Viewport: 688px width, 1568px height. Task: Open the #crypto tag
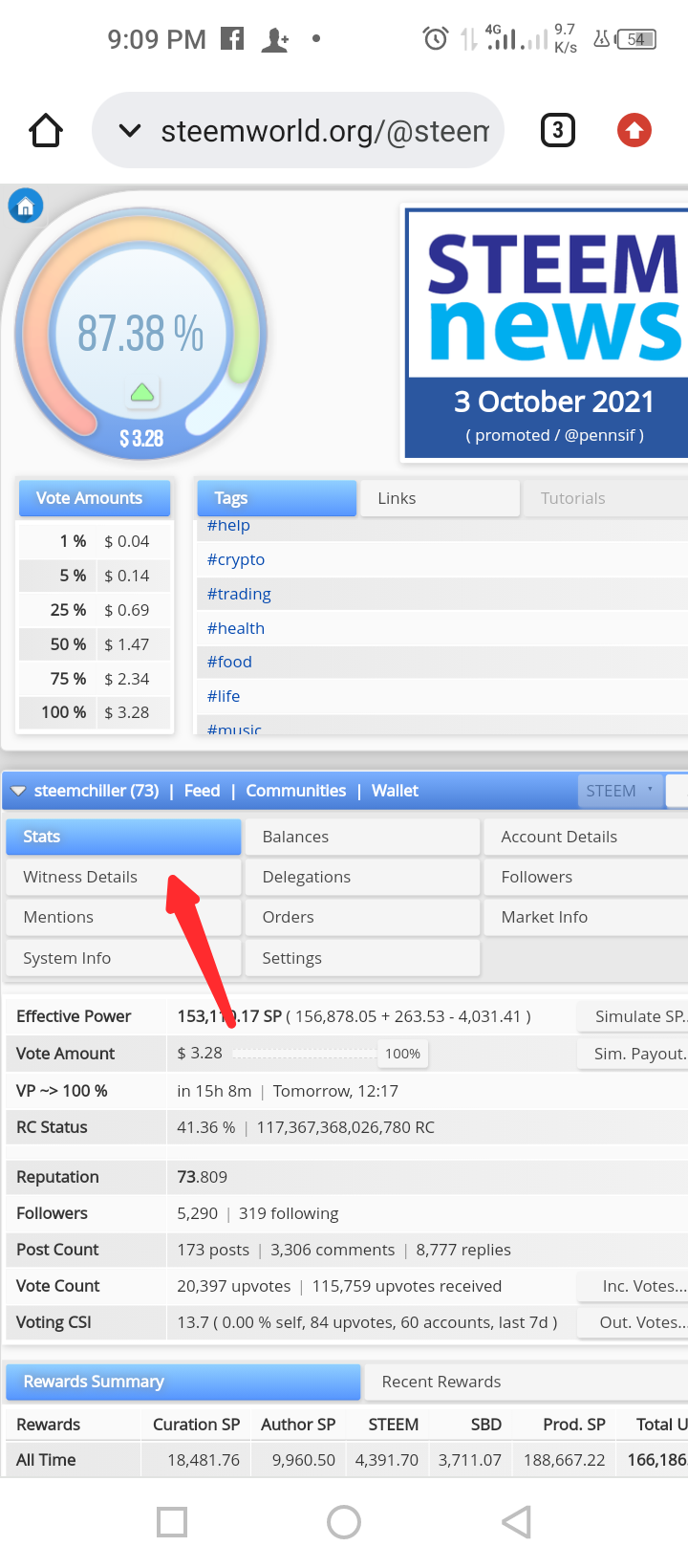pos(236,559)
